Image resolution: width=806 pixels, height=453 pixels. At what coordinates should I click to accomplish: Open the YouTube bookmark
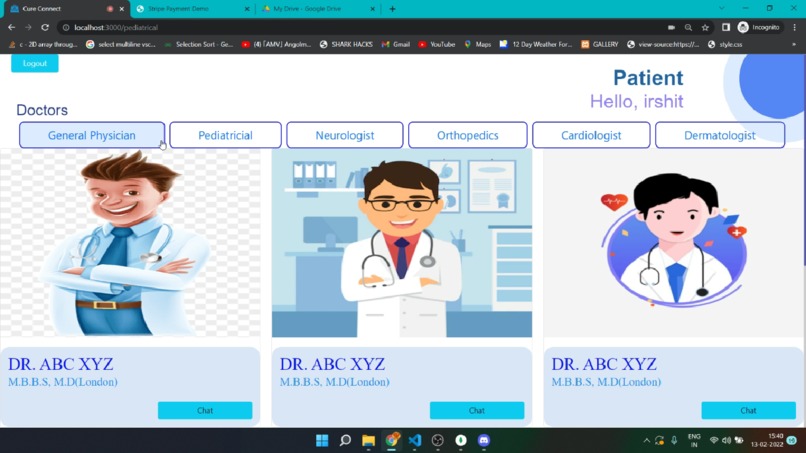(436, 44)
